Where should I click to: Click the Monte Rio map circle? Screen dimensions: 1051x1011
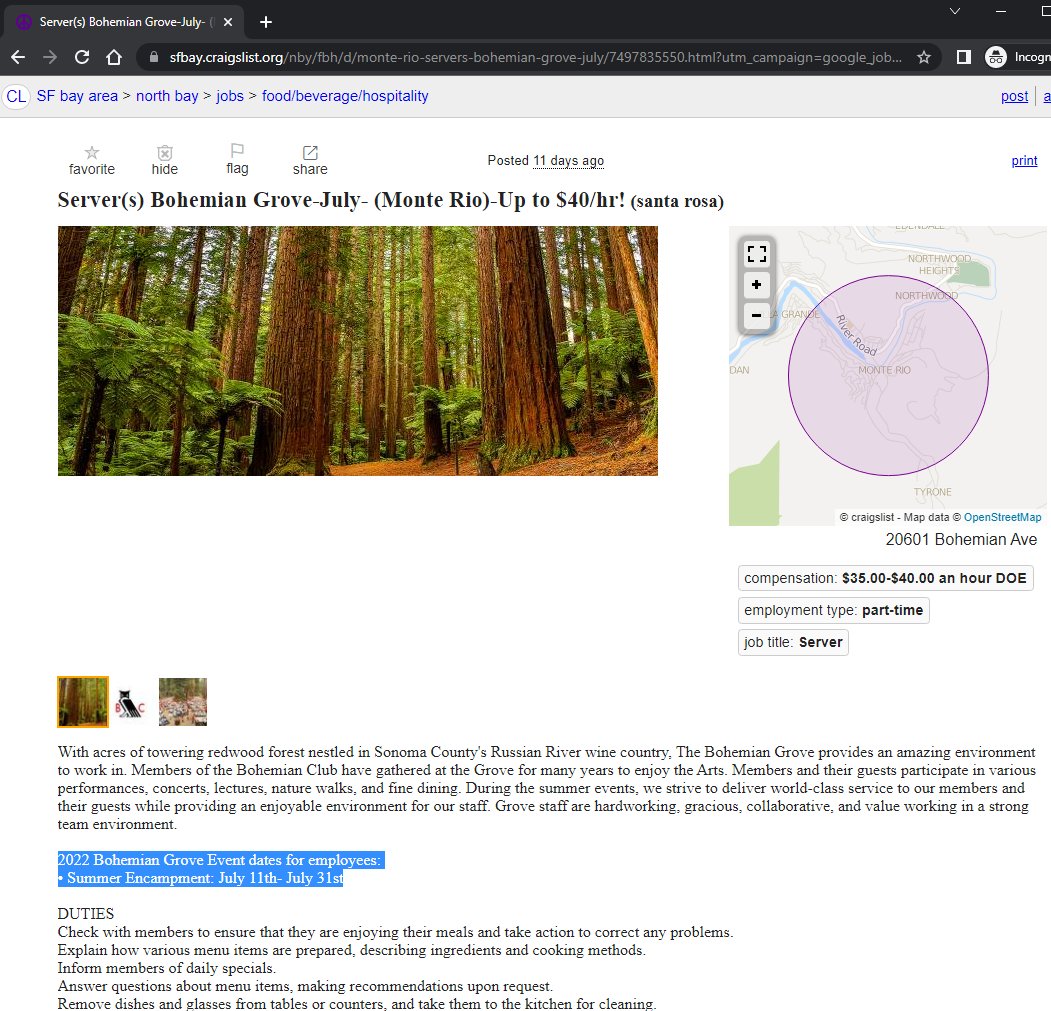(888, 375)
